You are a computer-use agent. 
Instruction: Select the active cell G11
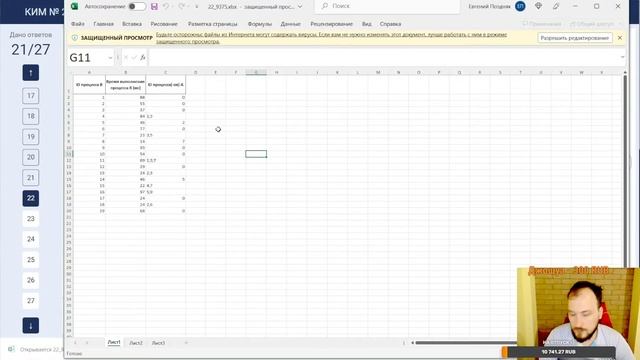tap(256, 154)
